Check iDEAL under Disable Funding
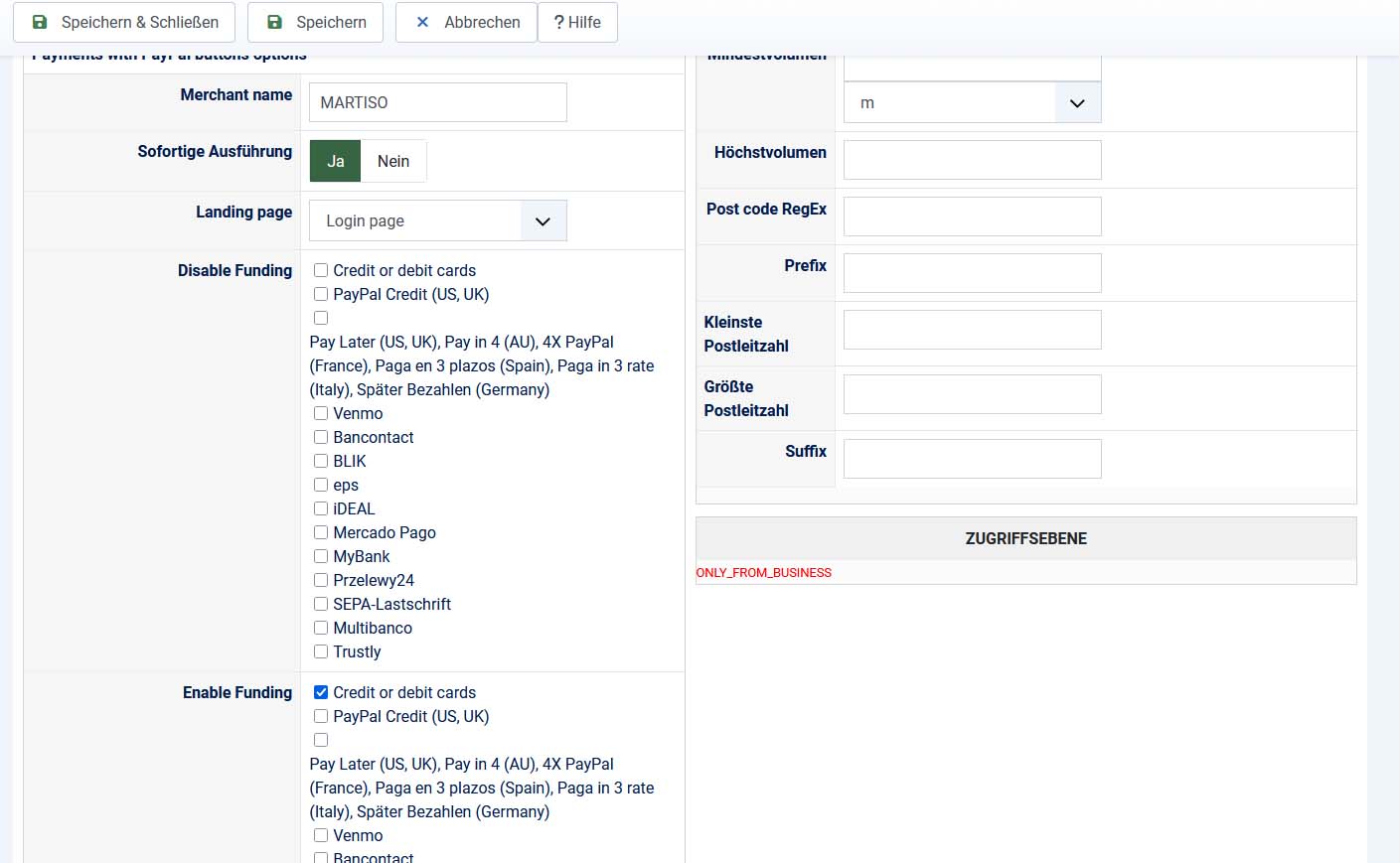Image resolution: width=1400 pixels, height=863 pixels. 321,508
